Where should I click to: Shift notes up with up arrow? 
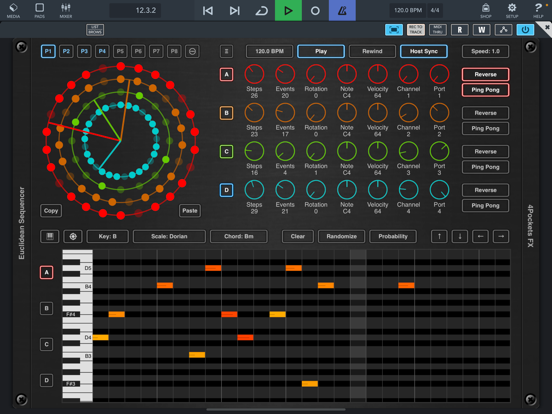(439, 236)
